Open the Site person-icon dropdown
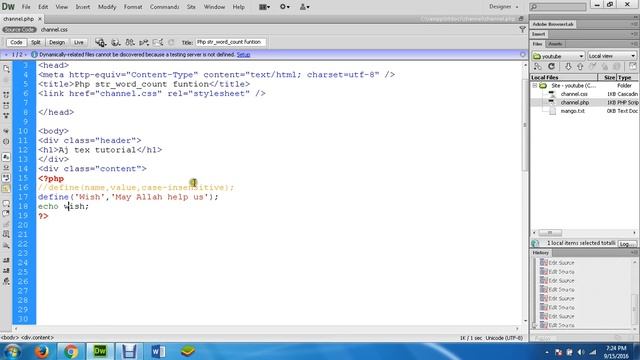640x360 pixels. click(x=304, y=7)
